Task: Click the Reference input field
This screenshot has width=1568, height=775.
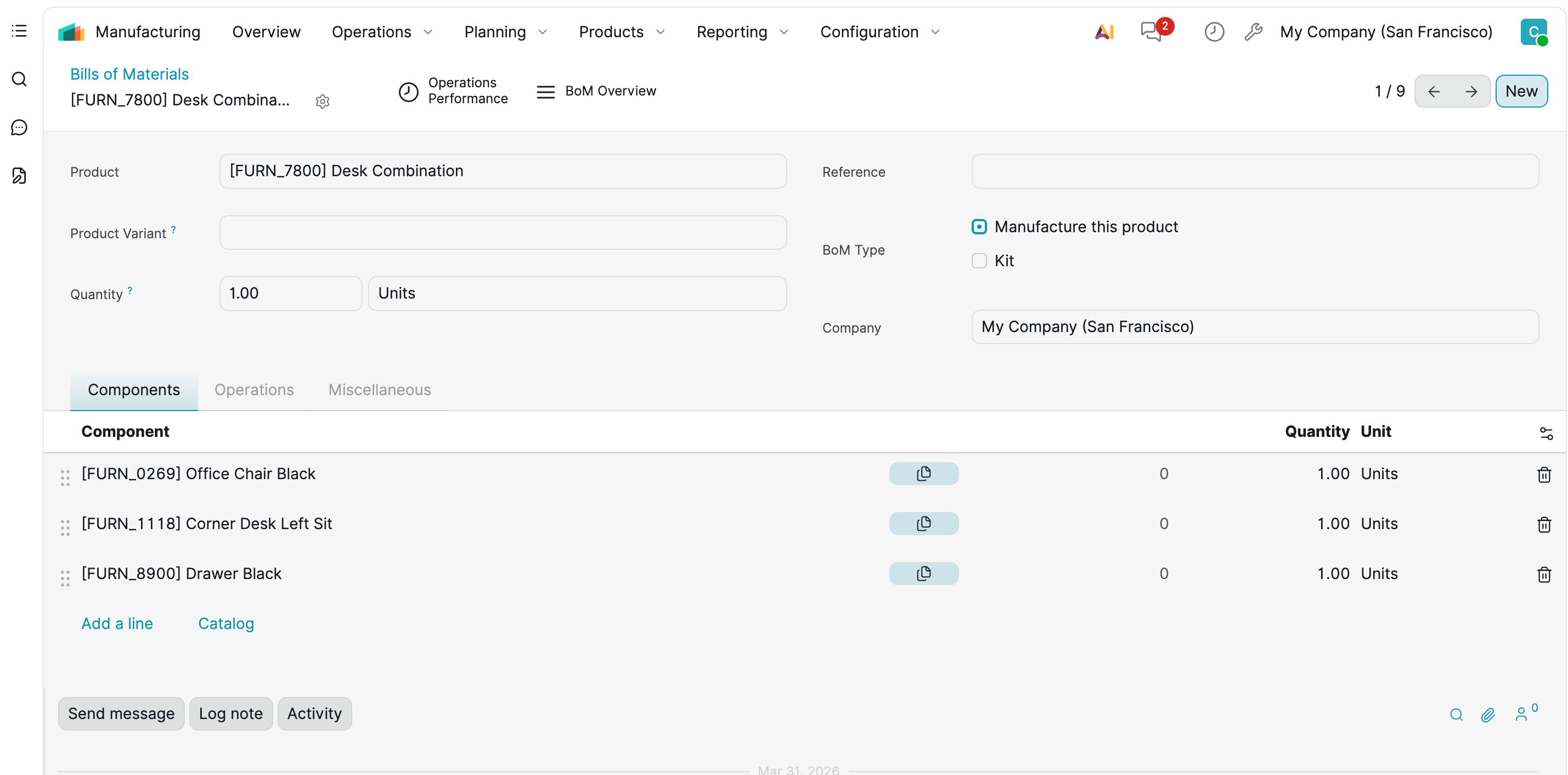Action: point(1255,171)
